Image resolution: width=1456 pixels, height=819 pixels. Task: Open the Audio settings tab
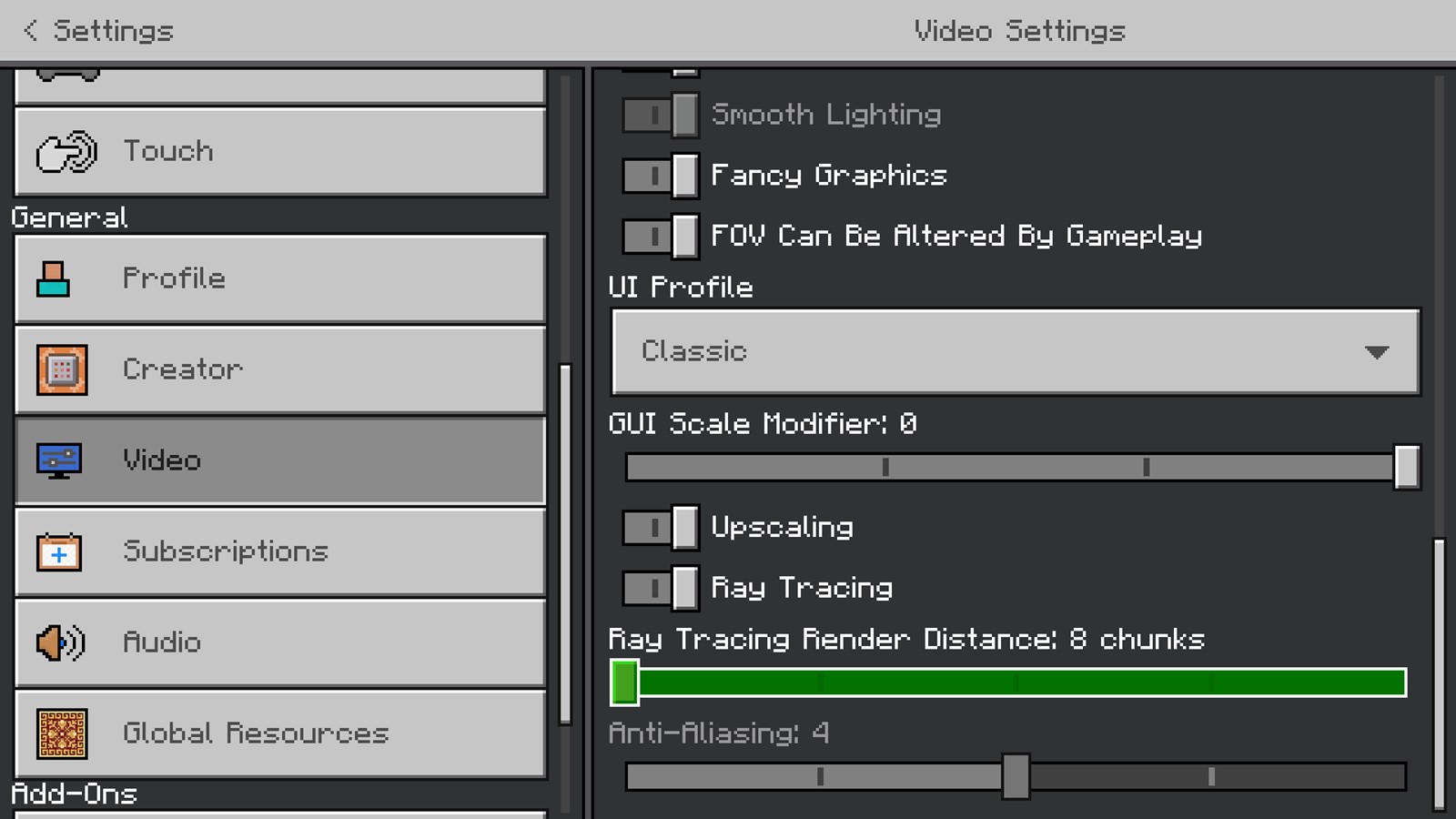(x=280, y=642)
